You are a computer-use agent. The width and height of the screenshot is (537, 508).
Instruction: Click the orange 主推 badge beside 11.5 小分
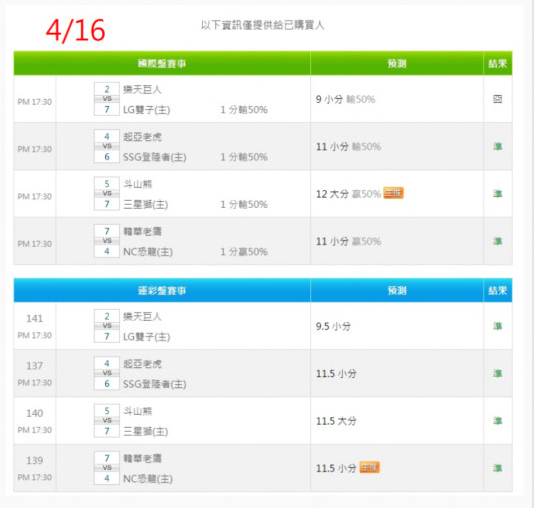point(369,468)
